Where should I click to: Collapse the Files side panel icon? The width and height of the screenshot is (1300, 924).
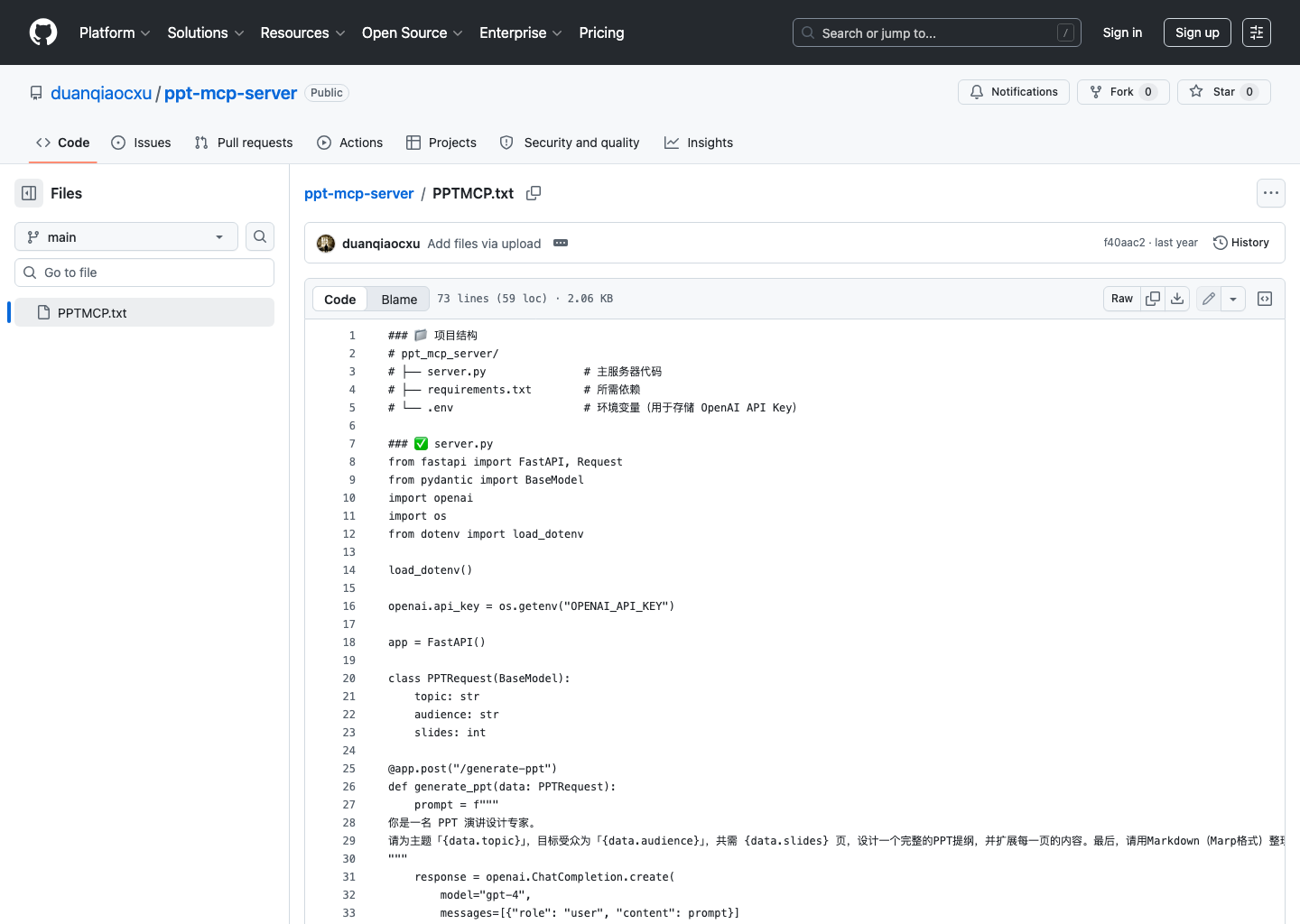[29, 193]
